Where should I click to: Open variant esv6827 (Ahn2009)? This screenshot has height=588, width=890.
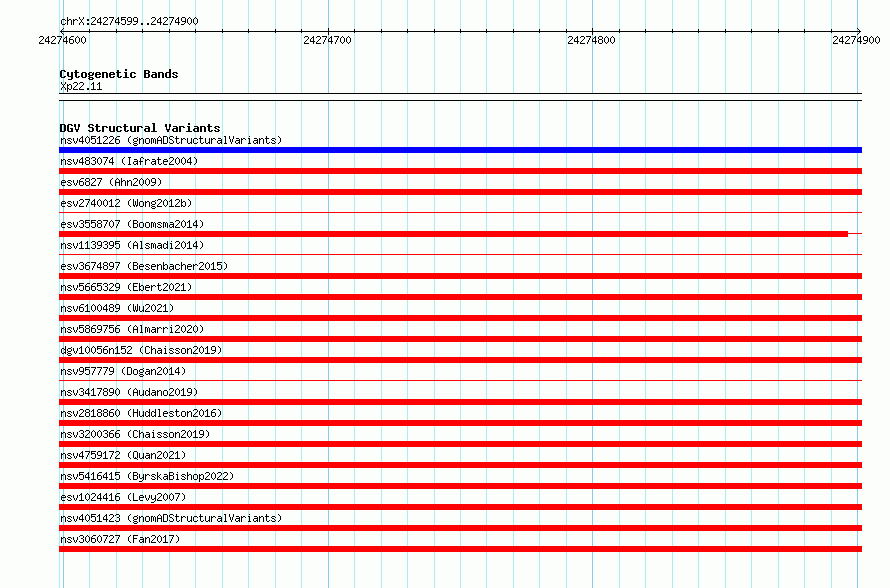(x=111, y=182)
